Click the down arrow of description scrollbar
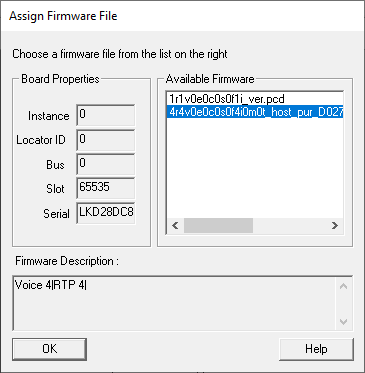 343,321
